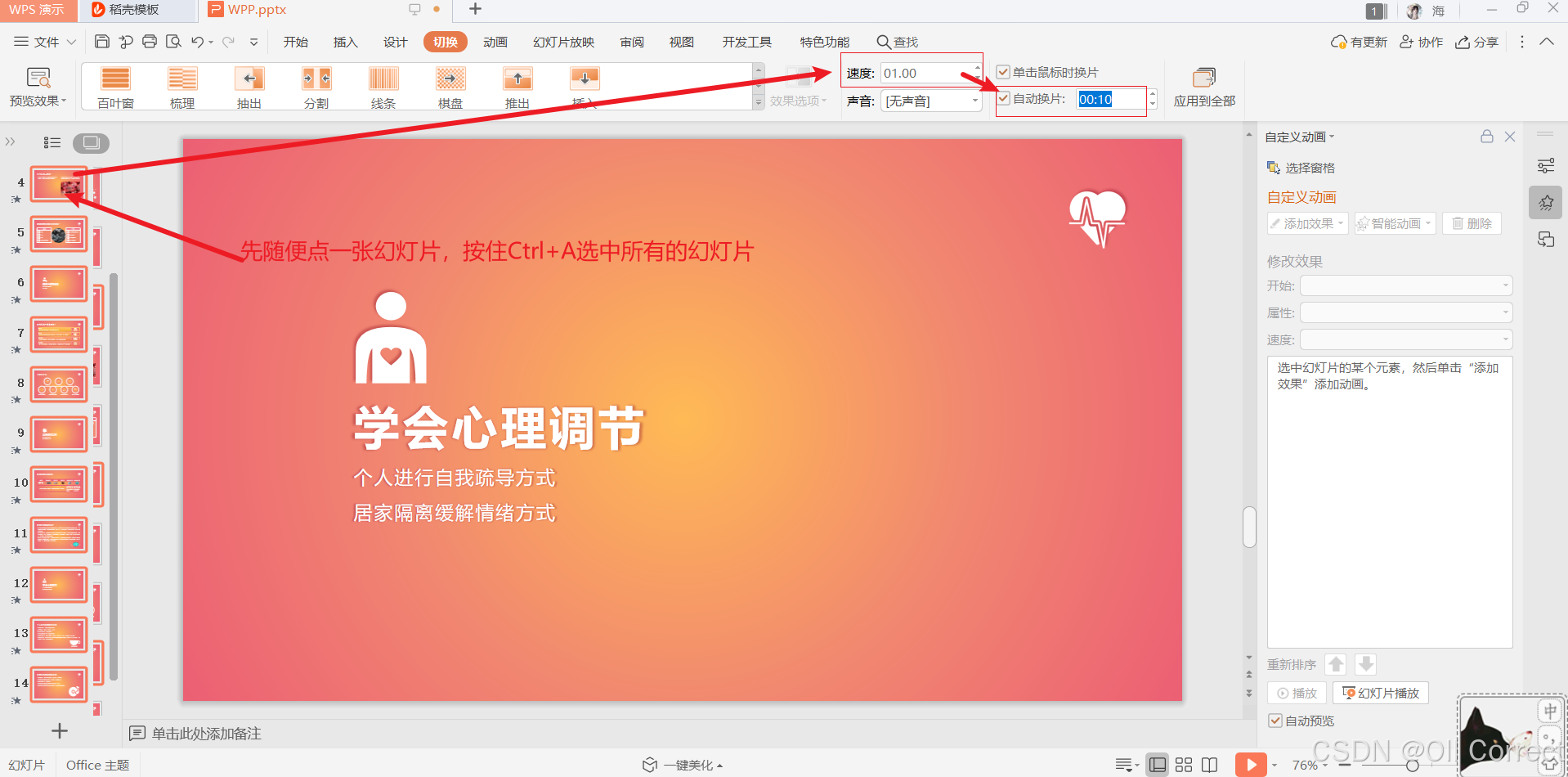The height and width of the screenshot is (777, 1568).
Task: Open the 开始 ribbon tab
Action: click(296, 42)
